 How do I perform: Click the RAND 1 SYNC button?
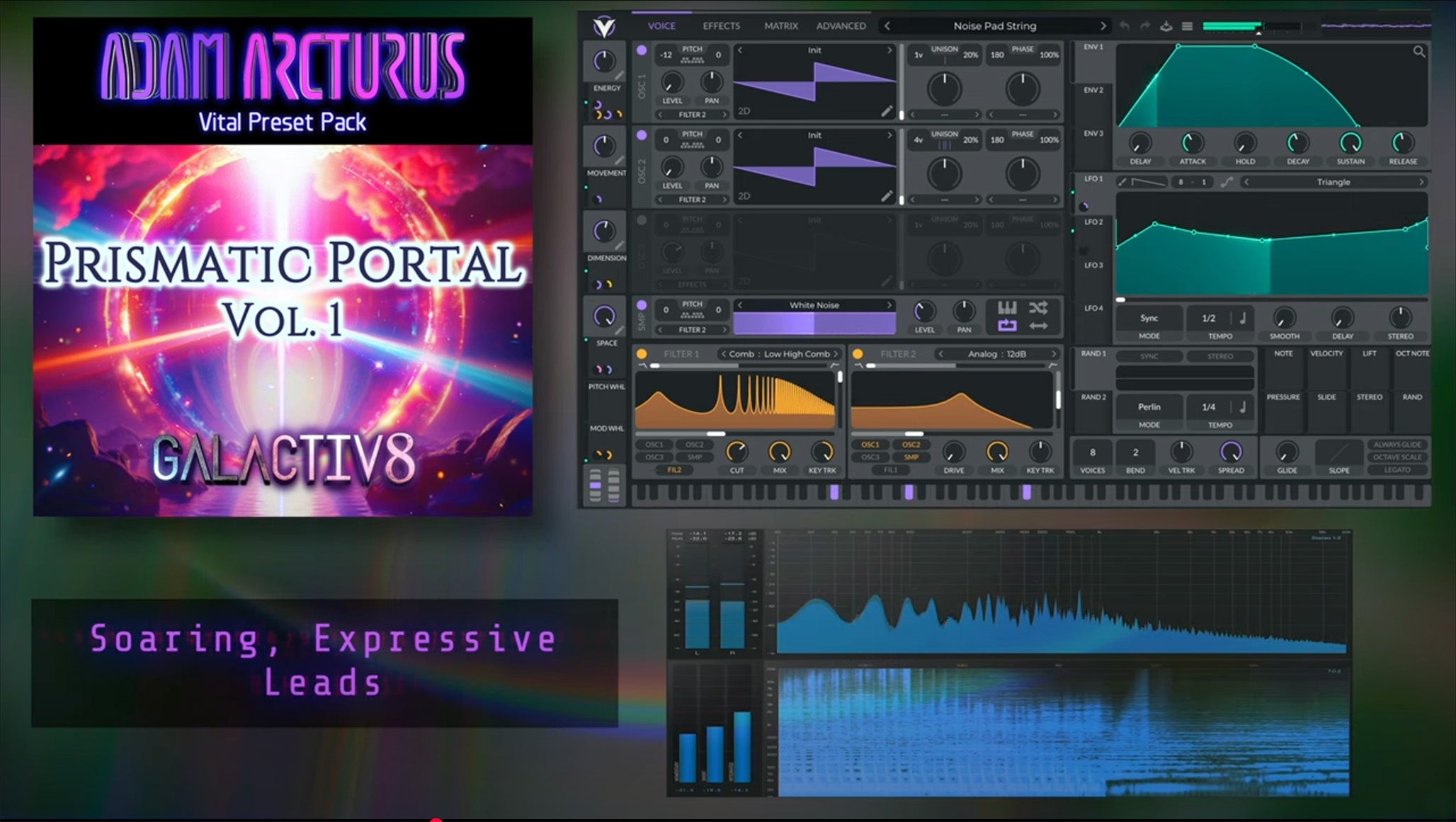point(1149,356)
